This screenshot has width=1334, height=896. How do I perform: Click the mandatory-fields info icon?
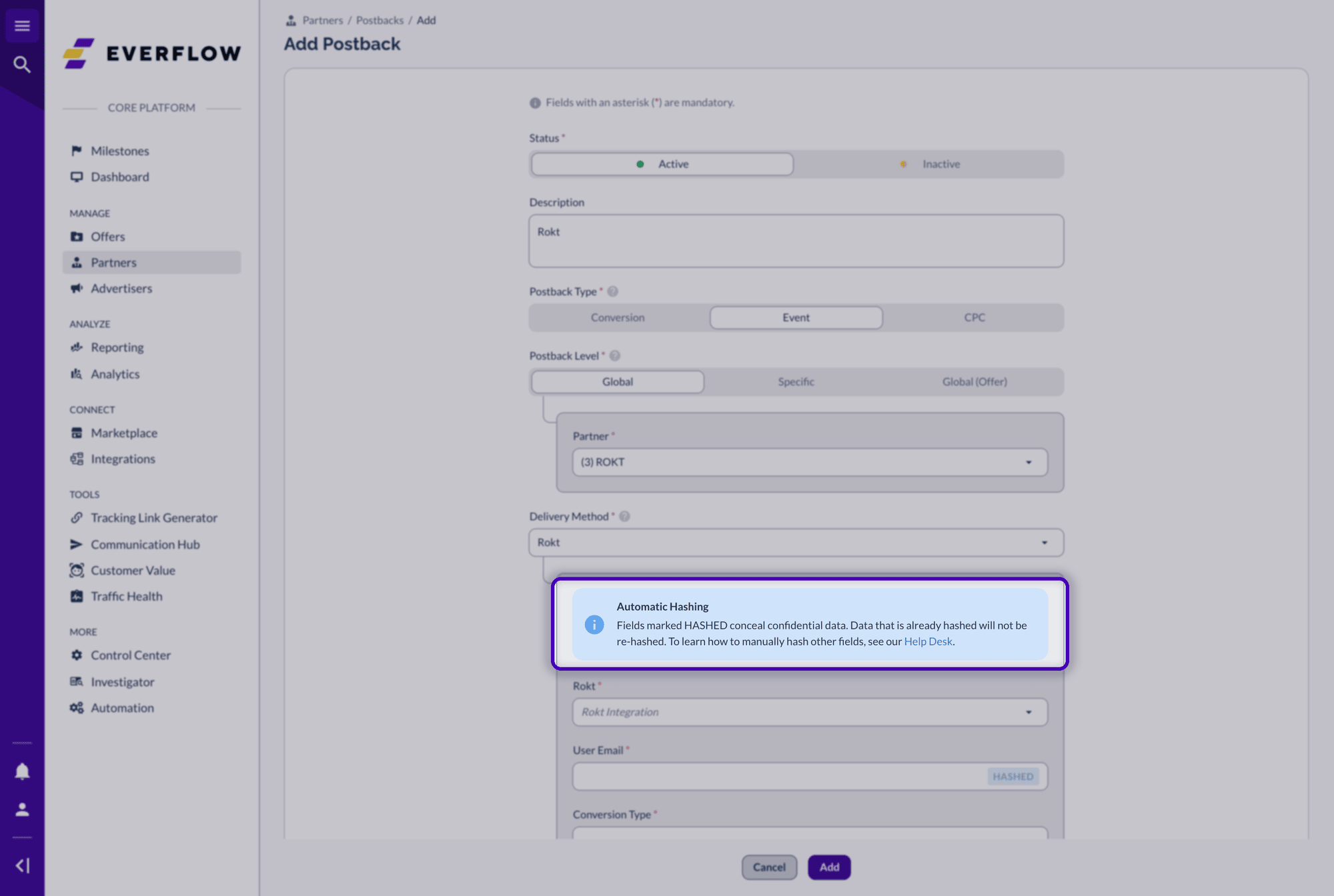[535, 103]
